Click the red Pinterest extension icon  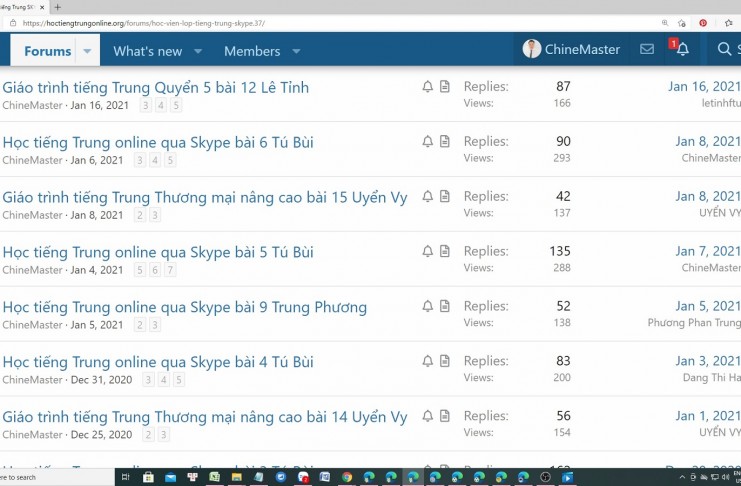coord(703,23)
